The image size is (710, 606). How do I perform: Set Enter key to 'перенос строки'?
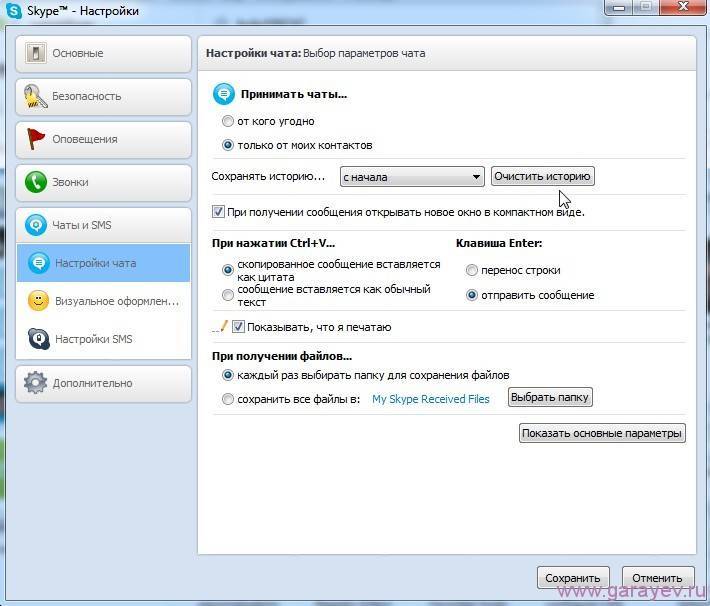tap(471, 270)
